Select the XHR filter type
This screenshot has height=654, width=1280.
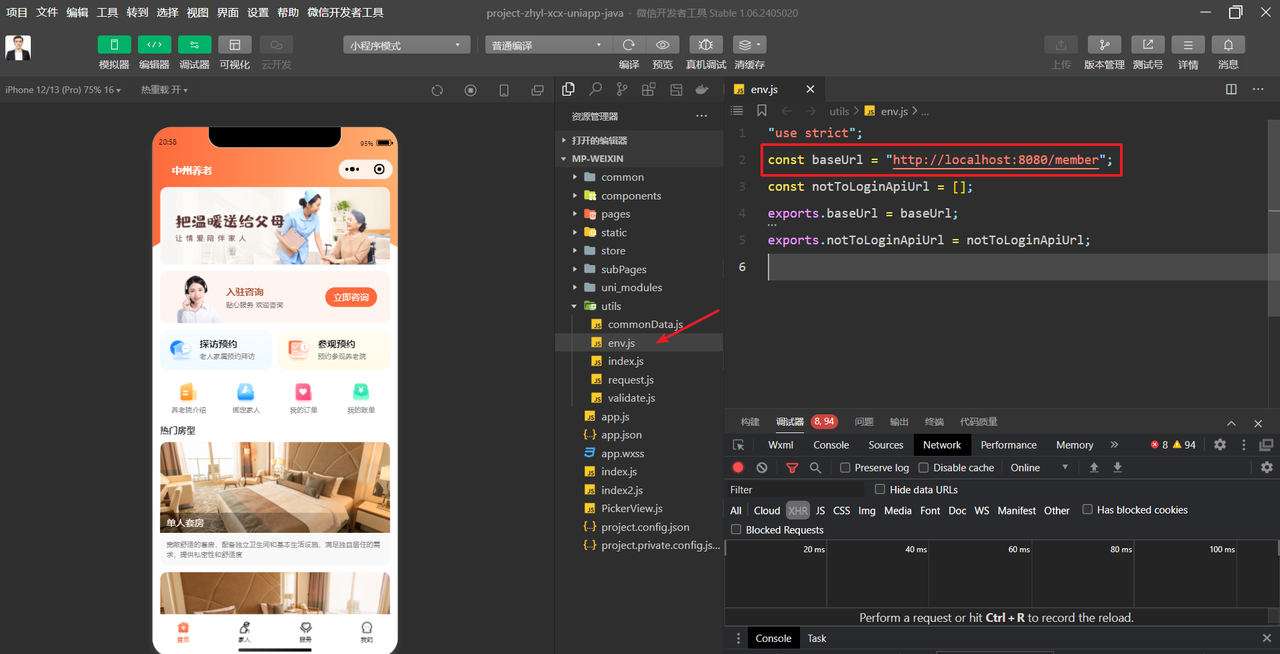click(797, 510)
